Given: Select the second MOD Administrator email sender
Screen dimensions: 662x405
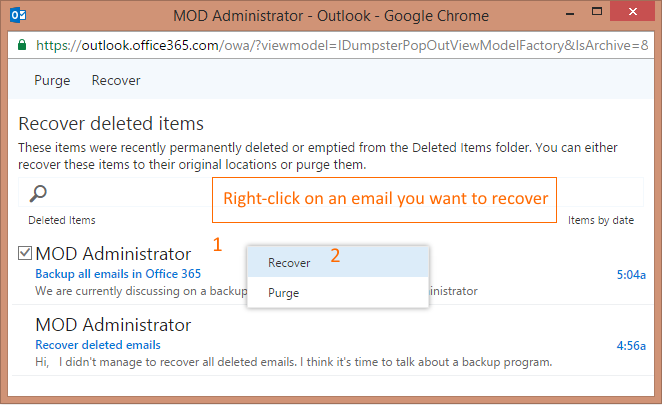Looking at the screenshot, I should pyautogui.click(x=113, y=325).
